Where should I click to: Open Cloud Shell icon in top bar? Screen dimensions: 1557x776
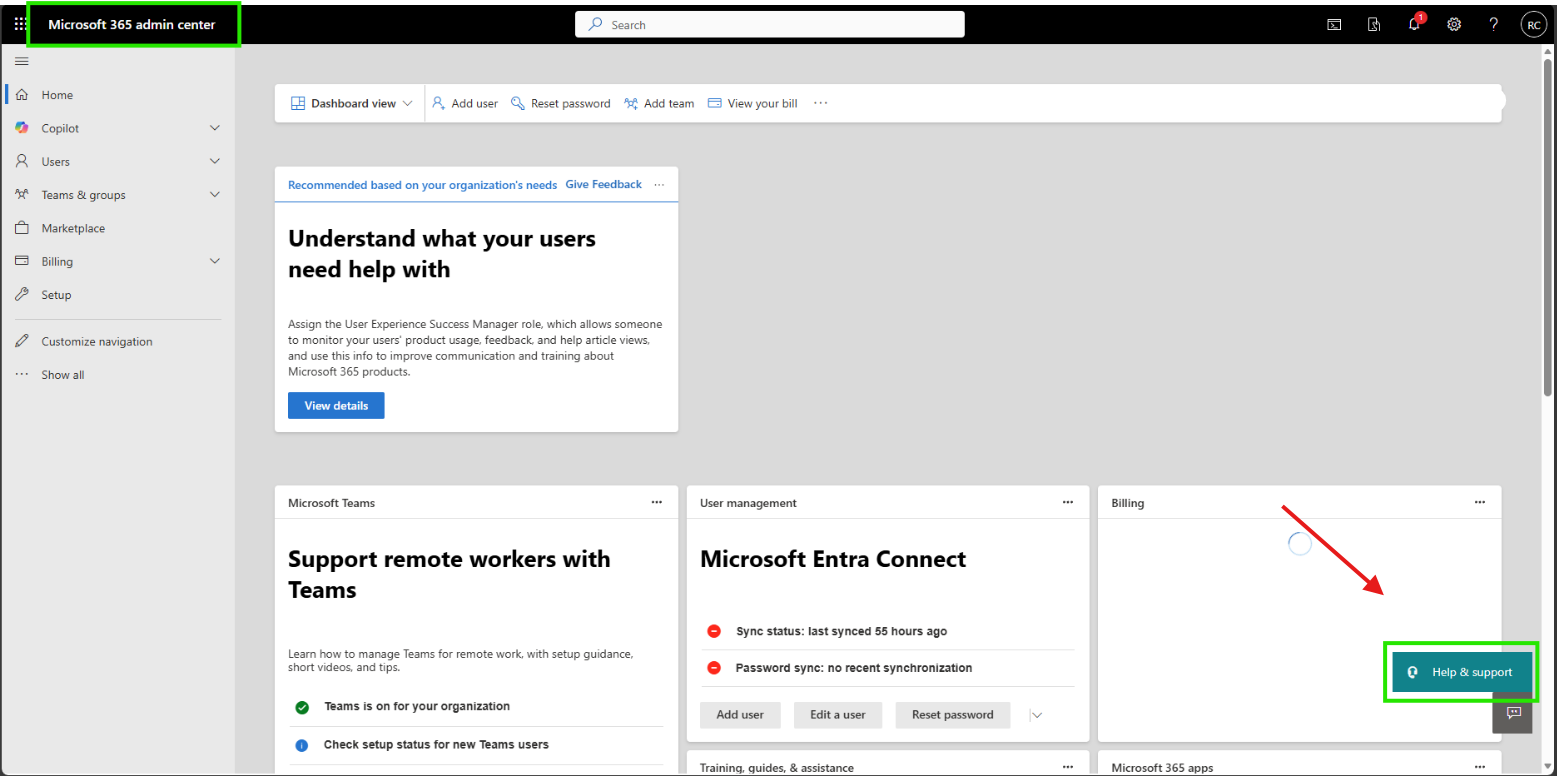[1334, 24]
